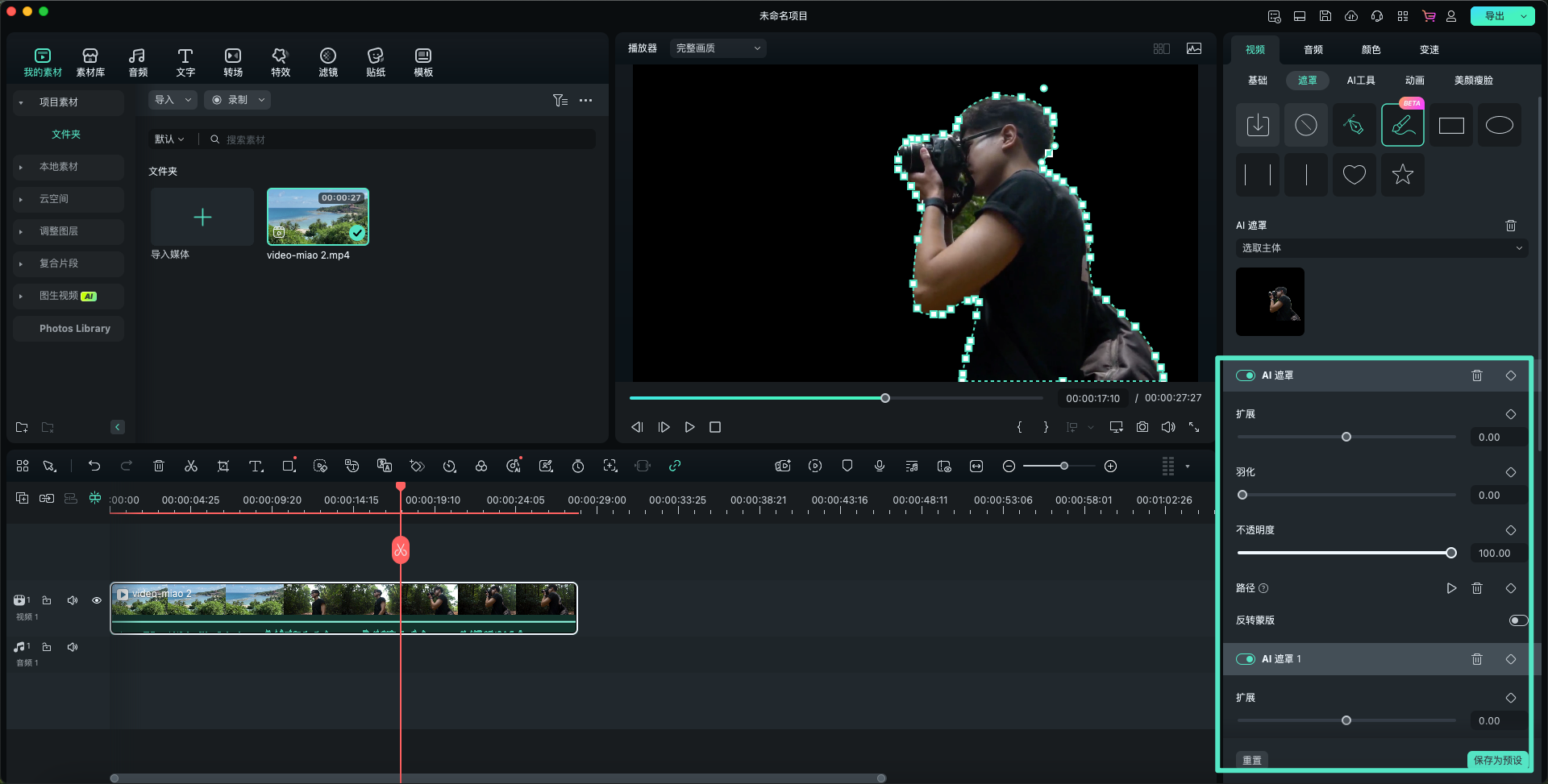Disable the first AI 遮罩 toggle
Screen dimensions: 1548x784
click(1246, 375)
